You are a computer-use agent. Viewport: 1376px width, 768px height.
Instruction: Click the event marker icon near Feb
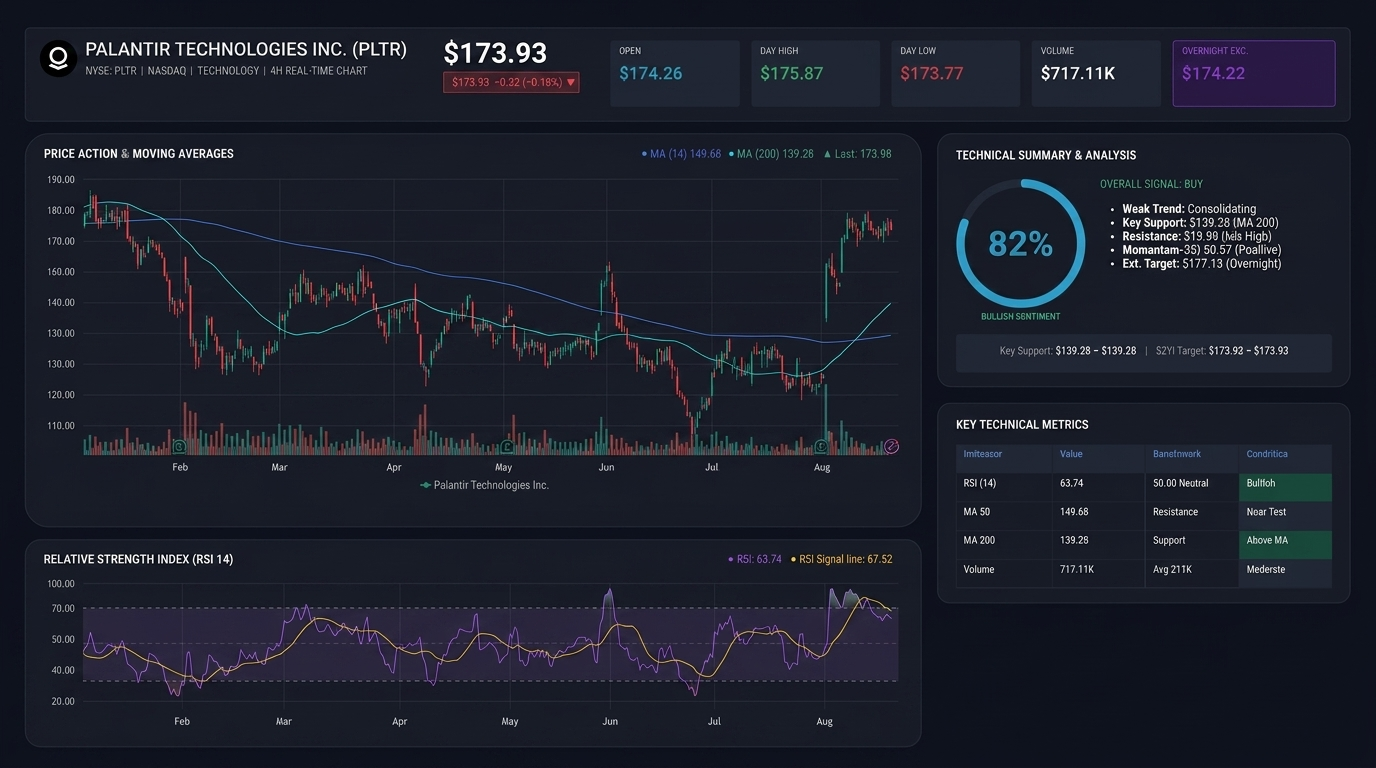pos(179,447)
